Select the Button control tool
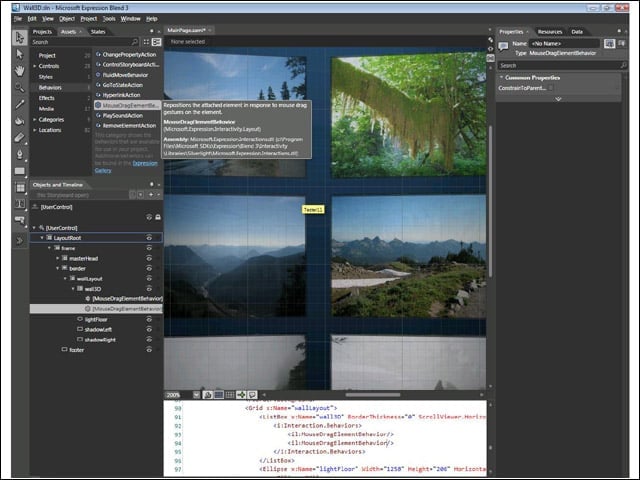This screenshot has height=480, width=640. [19, 220]
